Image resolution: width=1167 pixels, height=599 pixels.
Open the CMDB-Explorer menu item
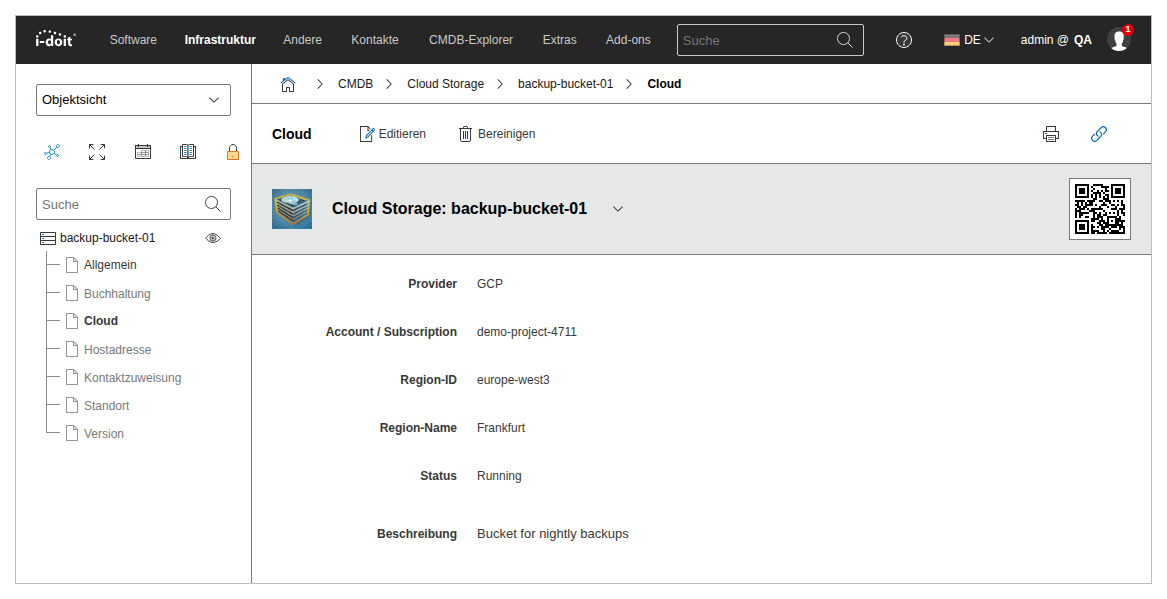click(471, 40)
